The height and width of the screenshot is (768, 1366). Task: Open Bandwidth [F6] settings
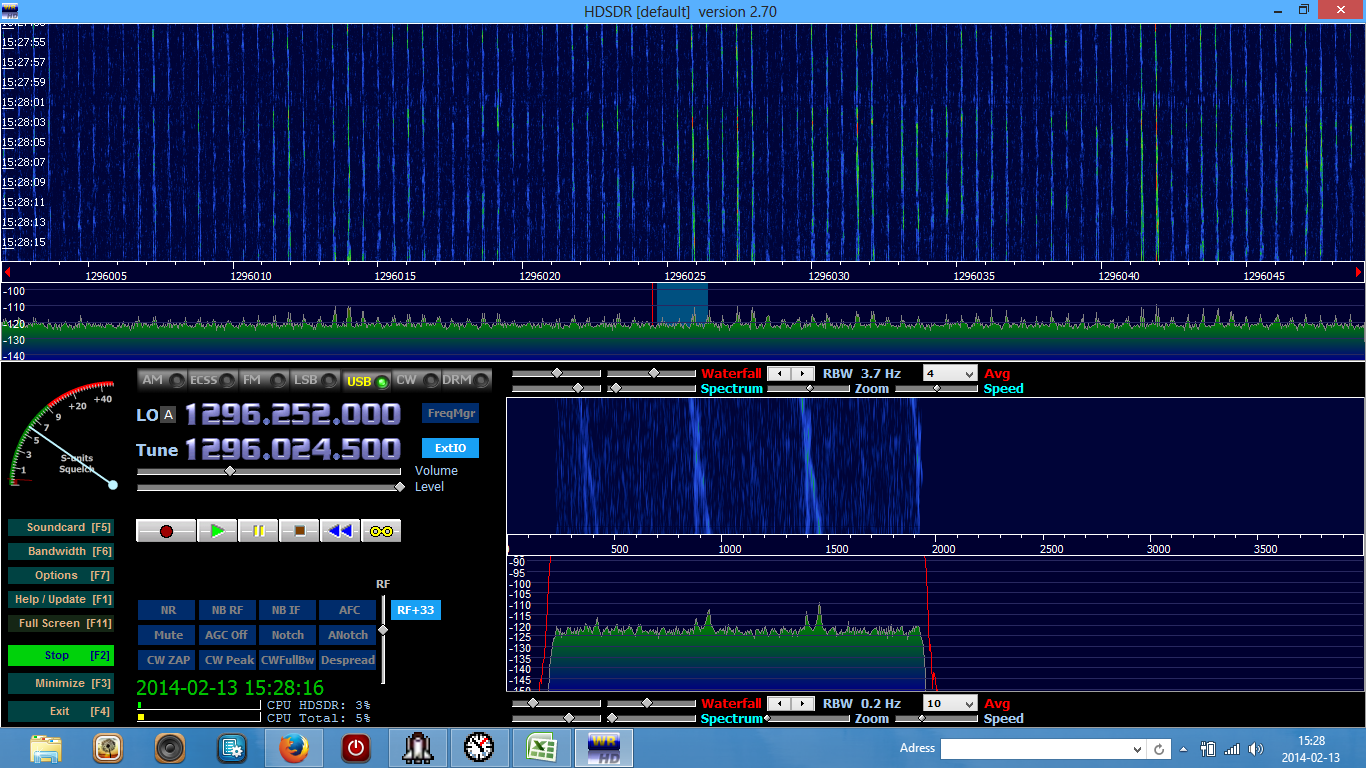pos(60,551)
